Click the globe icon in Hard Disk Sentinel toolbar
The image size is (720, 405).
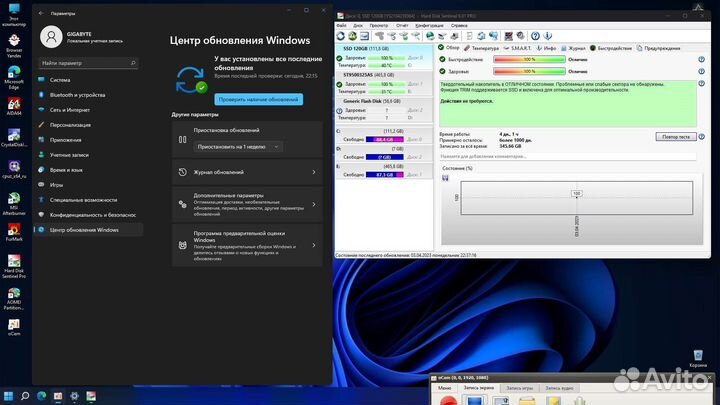(x=430, y=36)
